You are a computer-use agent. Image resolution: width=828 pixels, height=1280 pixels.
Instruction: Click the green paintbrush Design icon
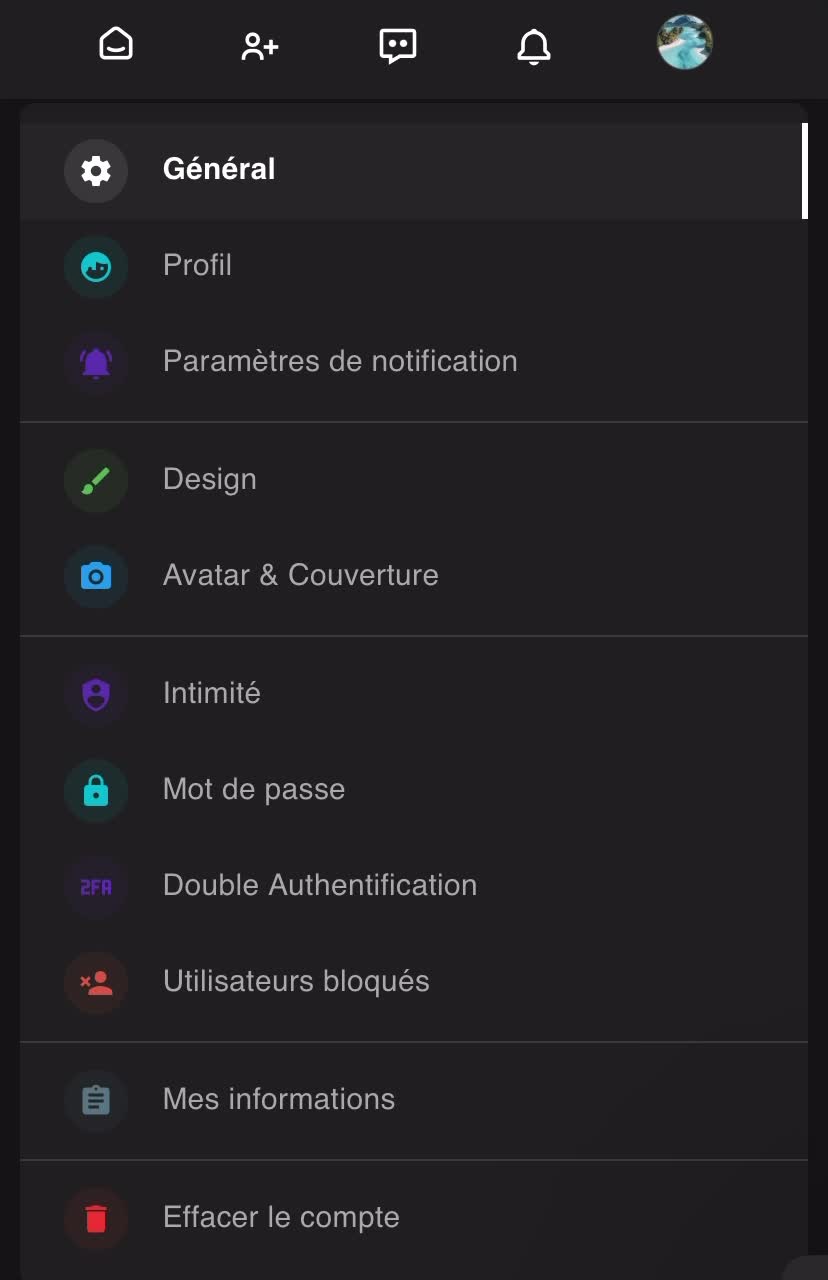pos(96,481)
